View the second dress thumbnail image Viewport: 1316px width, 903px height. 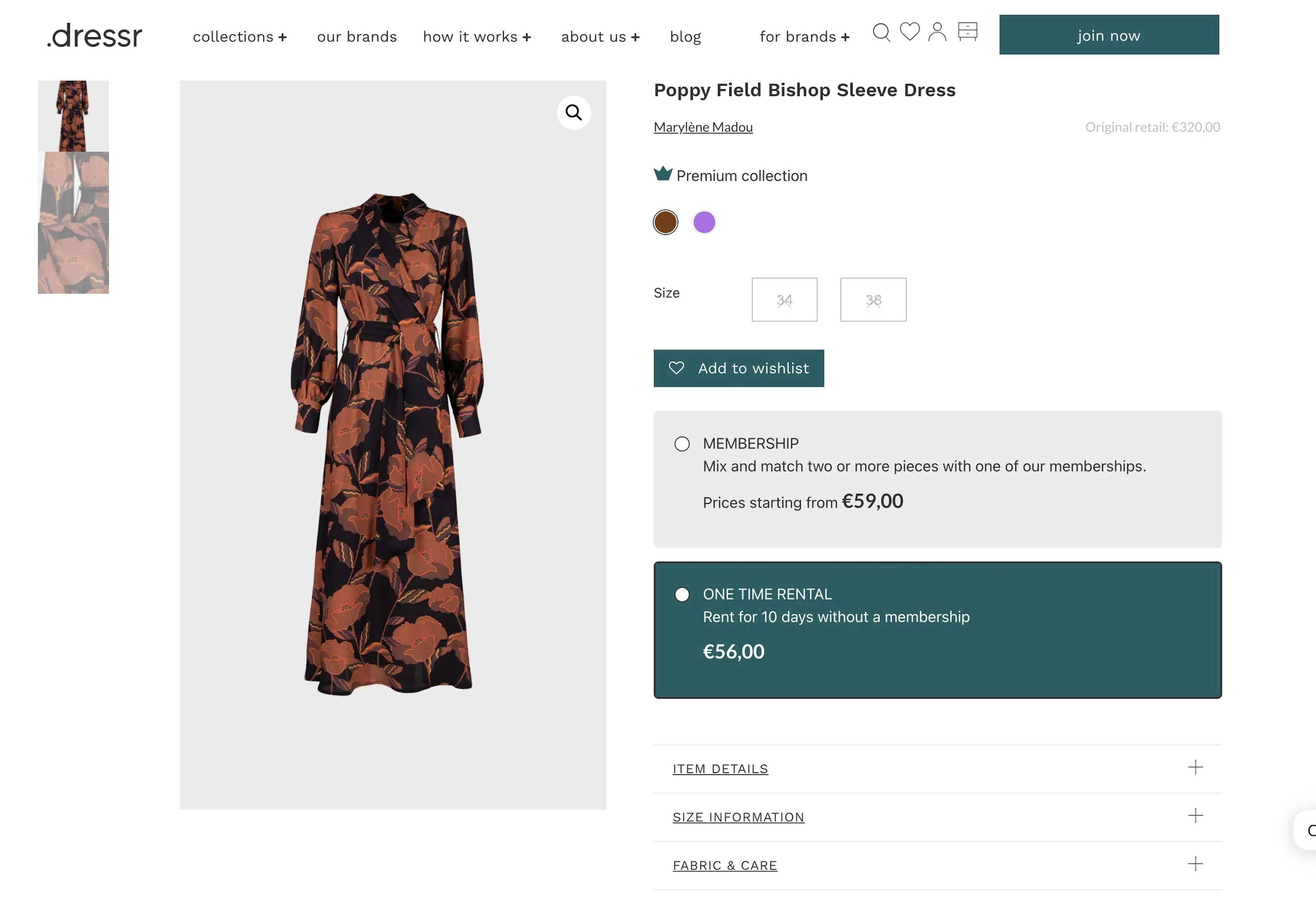(x=73, y=187)
